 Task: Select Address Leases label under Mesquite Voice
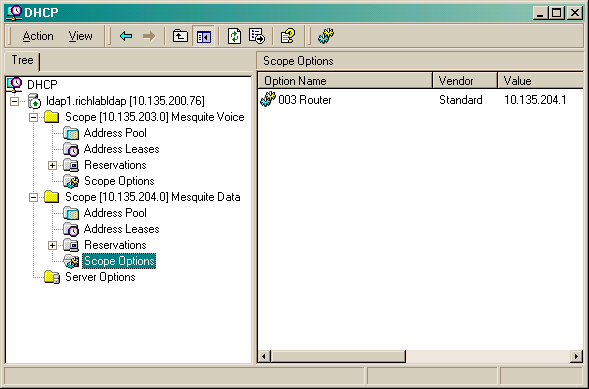coord(121,149)
